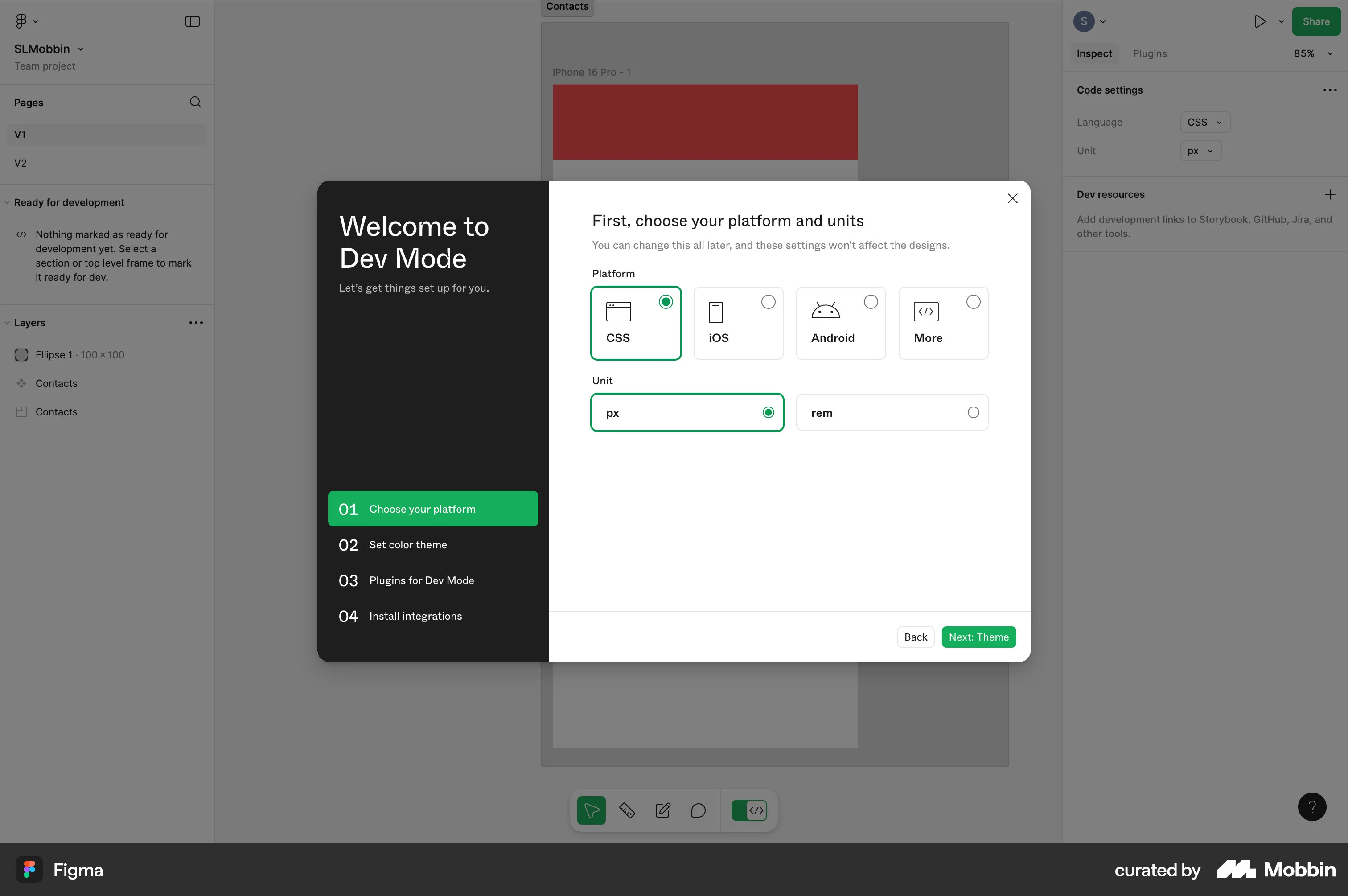
Task: Close the Dev Mode welcome dialog
Action: pyautogui.click(x=1013, y=198)
